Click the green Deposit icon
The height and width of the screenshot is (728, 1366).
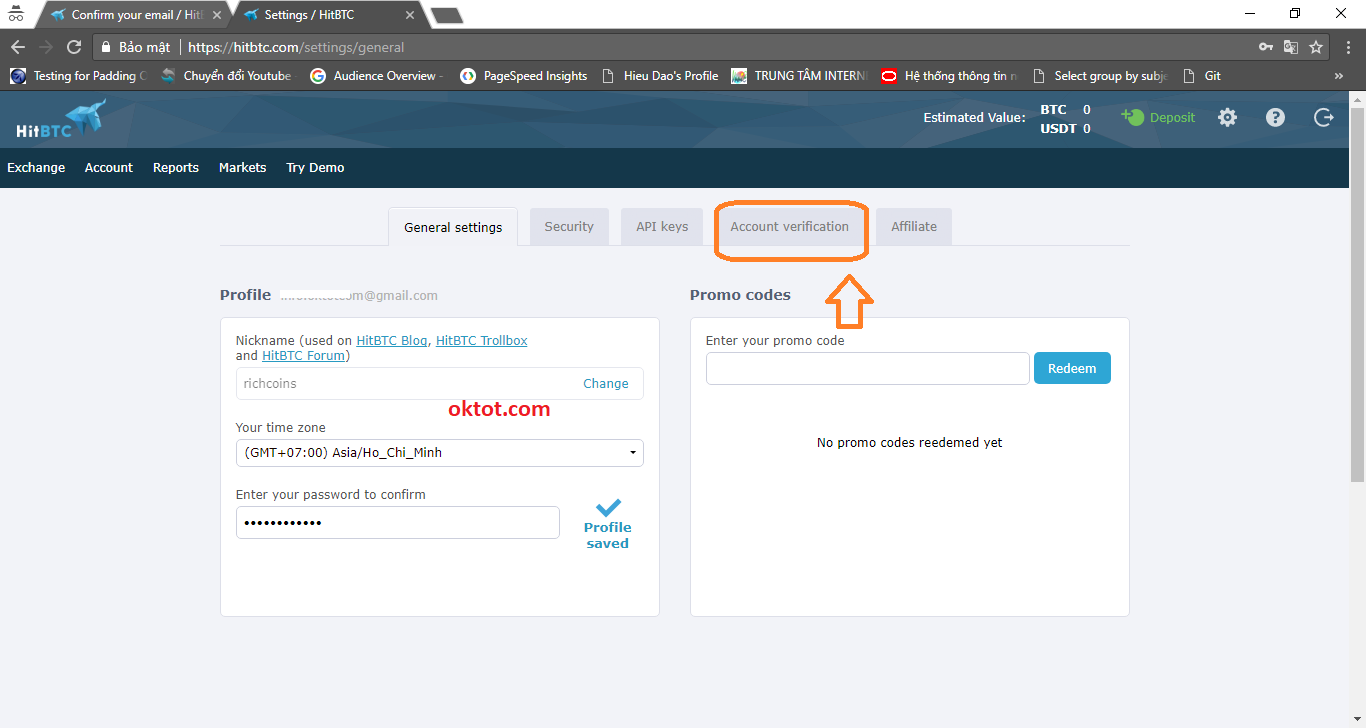coord(1133,117)
